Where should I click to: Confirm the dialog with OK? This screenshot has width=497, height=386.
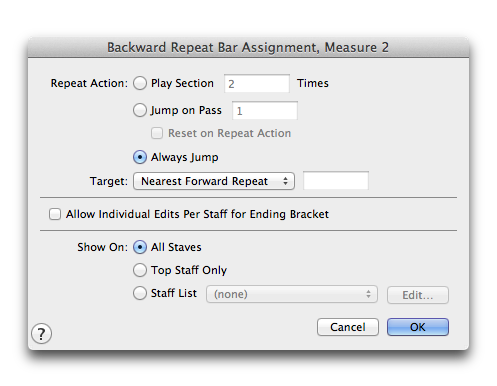pos(418,327)
